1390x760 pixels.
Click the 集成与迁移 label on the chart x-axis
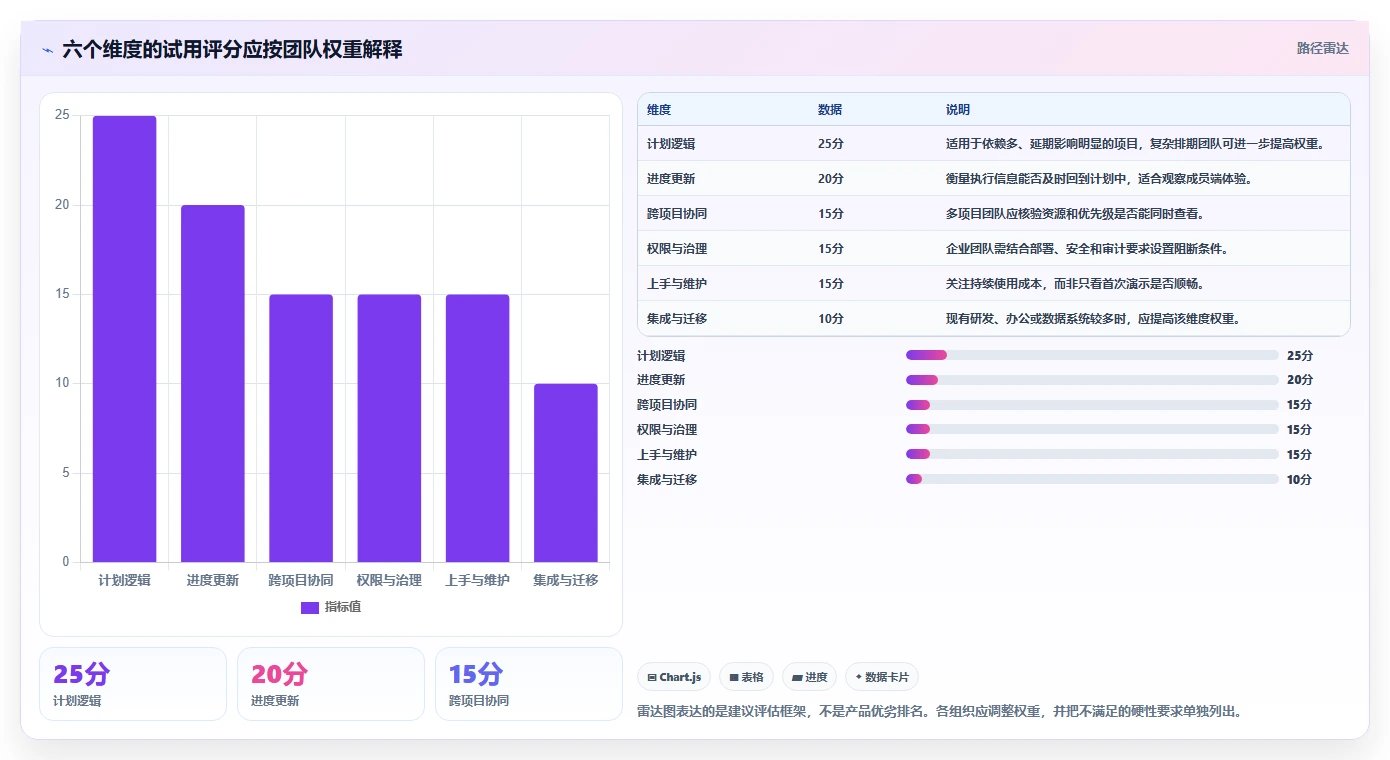(566, 580)
